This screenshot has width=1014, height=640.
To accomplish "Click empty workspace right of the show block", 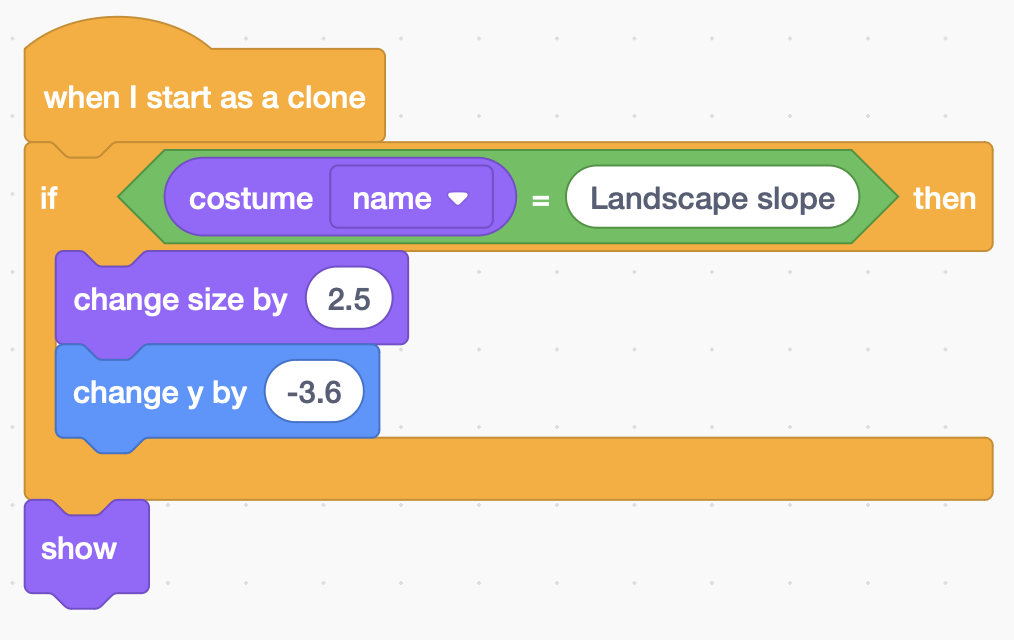I will tap(500, 560).
